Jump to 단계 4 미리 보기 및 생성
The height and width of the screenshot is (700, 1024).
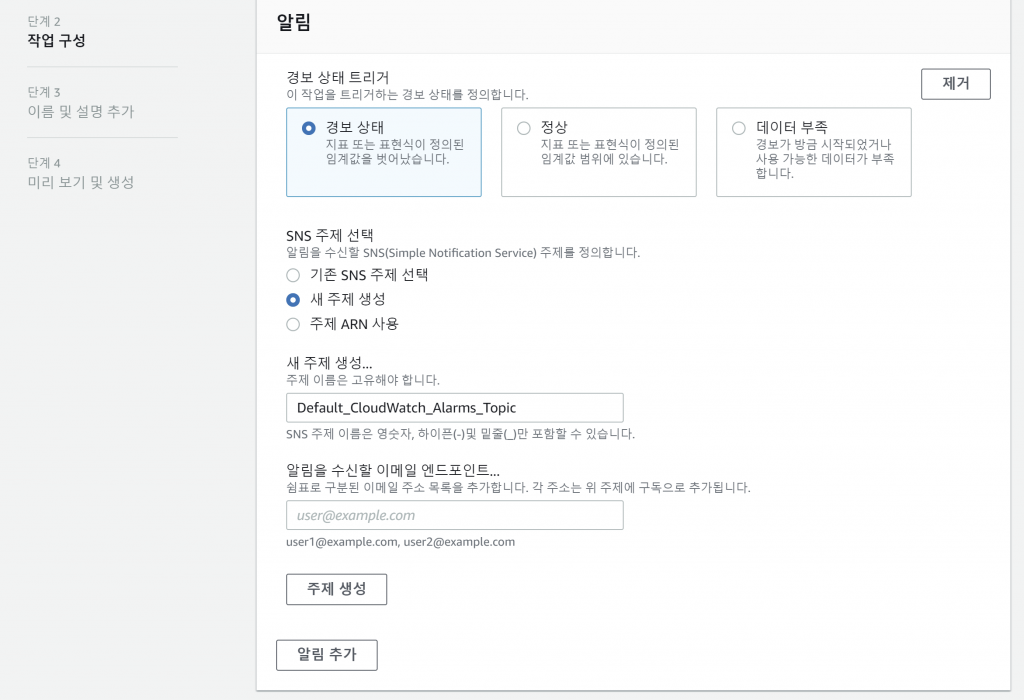[x=80, y=182]
